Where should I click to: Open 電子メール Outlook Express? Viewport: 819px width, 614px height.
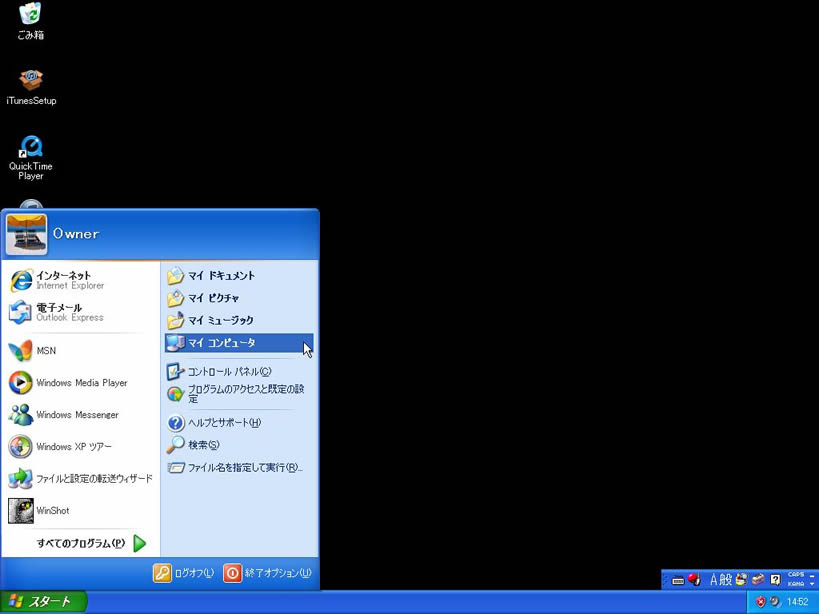(81, 312)
